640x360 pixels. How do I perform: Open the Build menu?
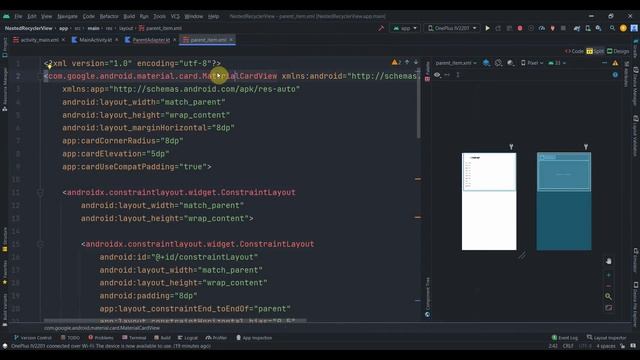(x=129, y=16)
